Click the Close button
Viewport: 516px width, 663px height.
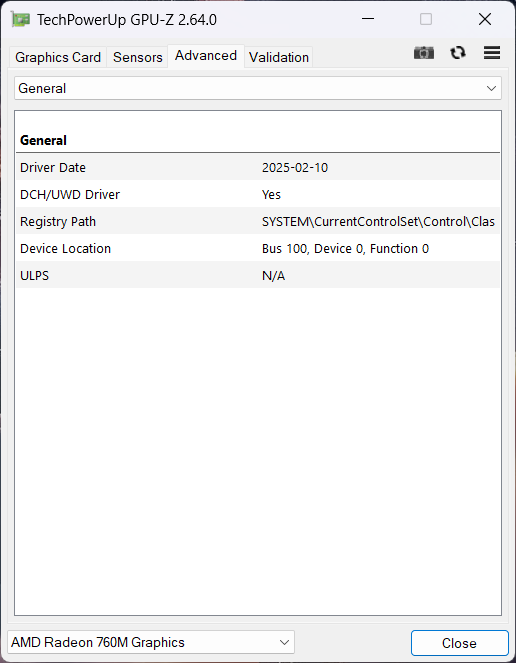459,643
